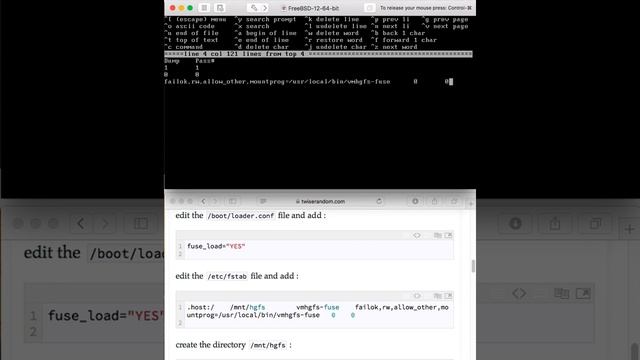This screenshot has width=640, height=360.
Task: Click sidebar icon in enlarged background Safari
Action: click(141, 223)
